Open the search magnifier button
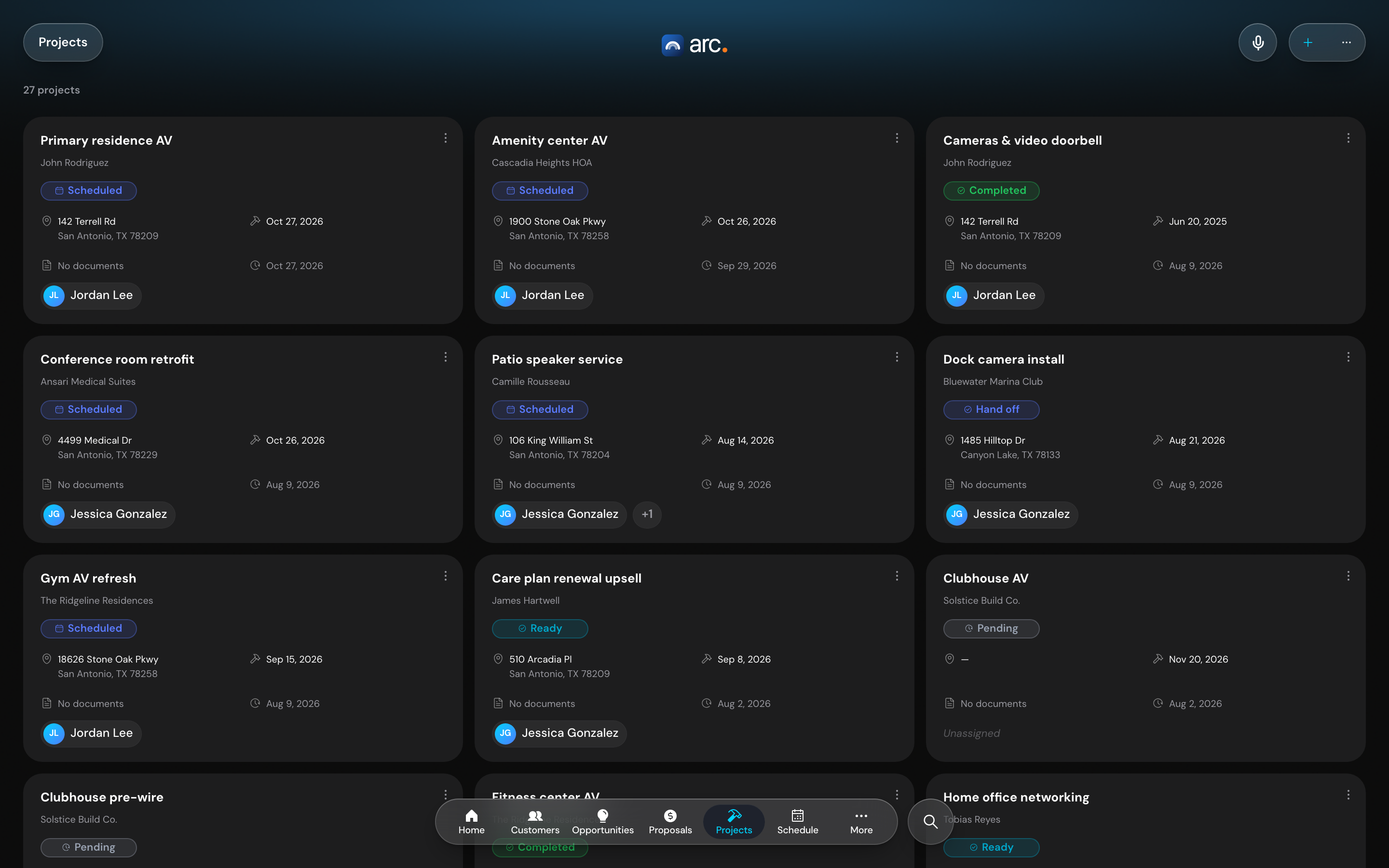The width and height of the screenshot is (1389, 868). [930, 822]
